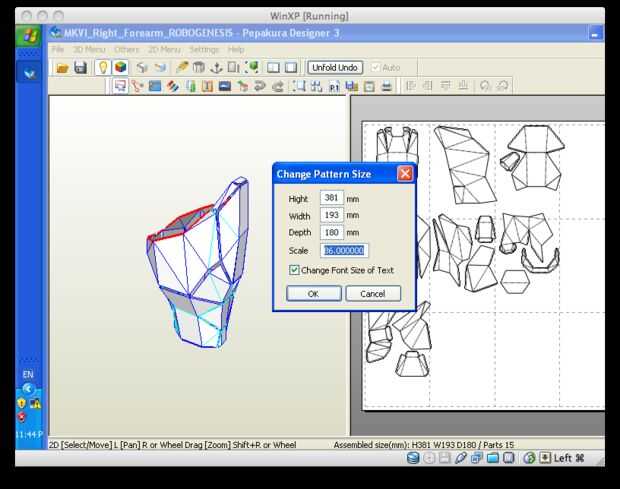
Task: Click the green edit flaps icon
Action: point(190,86)
